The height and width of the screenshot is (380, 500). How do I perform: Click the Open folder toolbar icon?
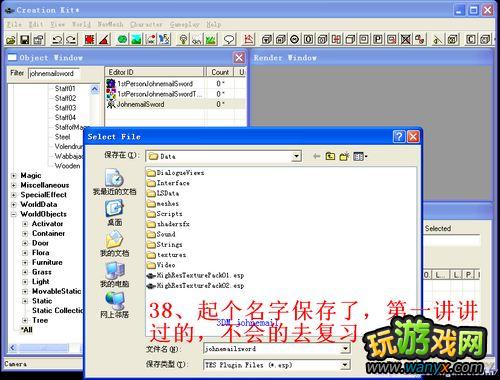(11, 40)
